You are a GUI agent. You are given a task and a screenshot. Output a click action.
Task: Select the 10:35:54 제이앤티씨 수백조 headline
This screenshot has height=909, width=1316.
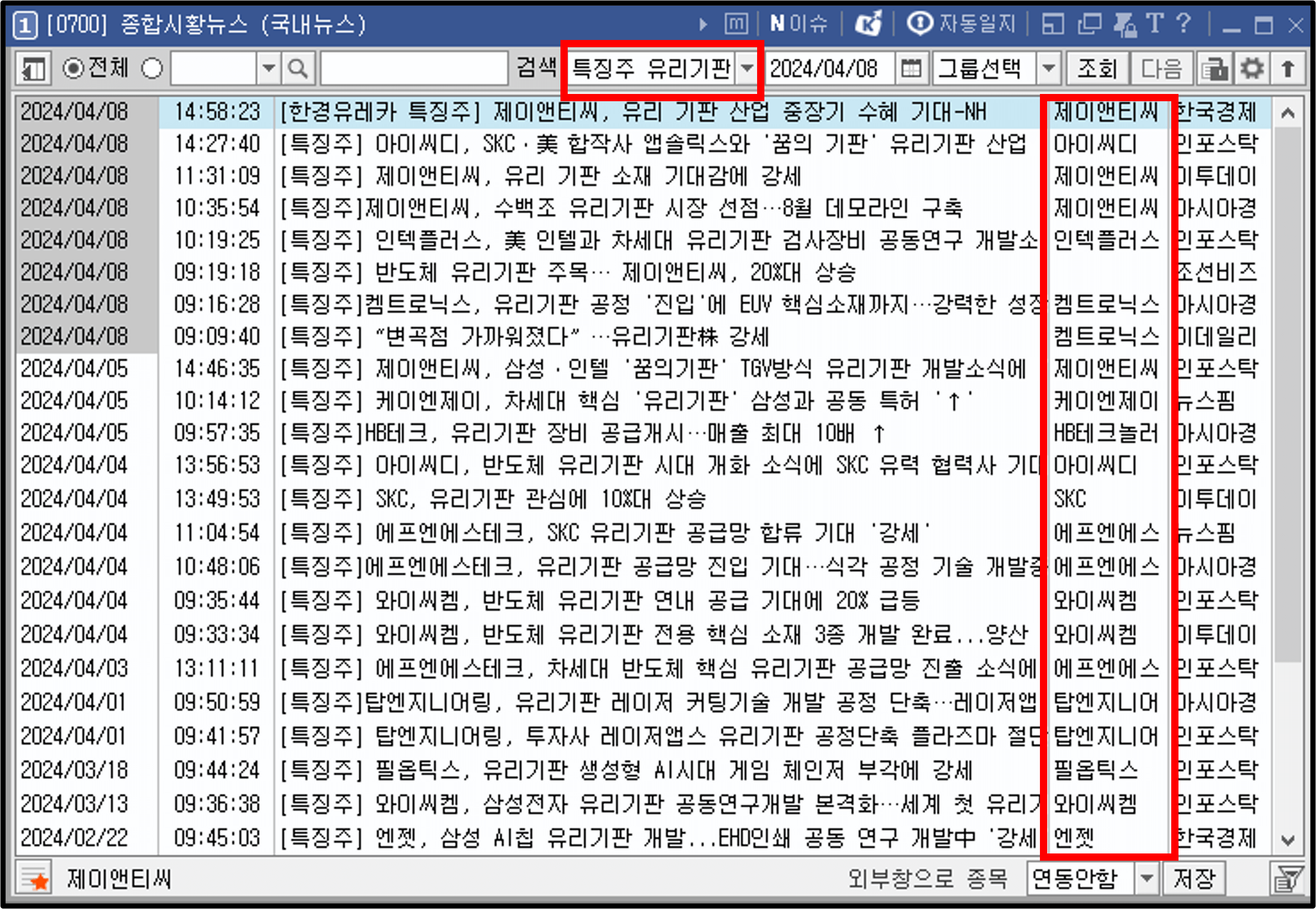click(x=621, y=208)
